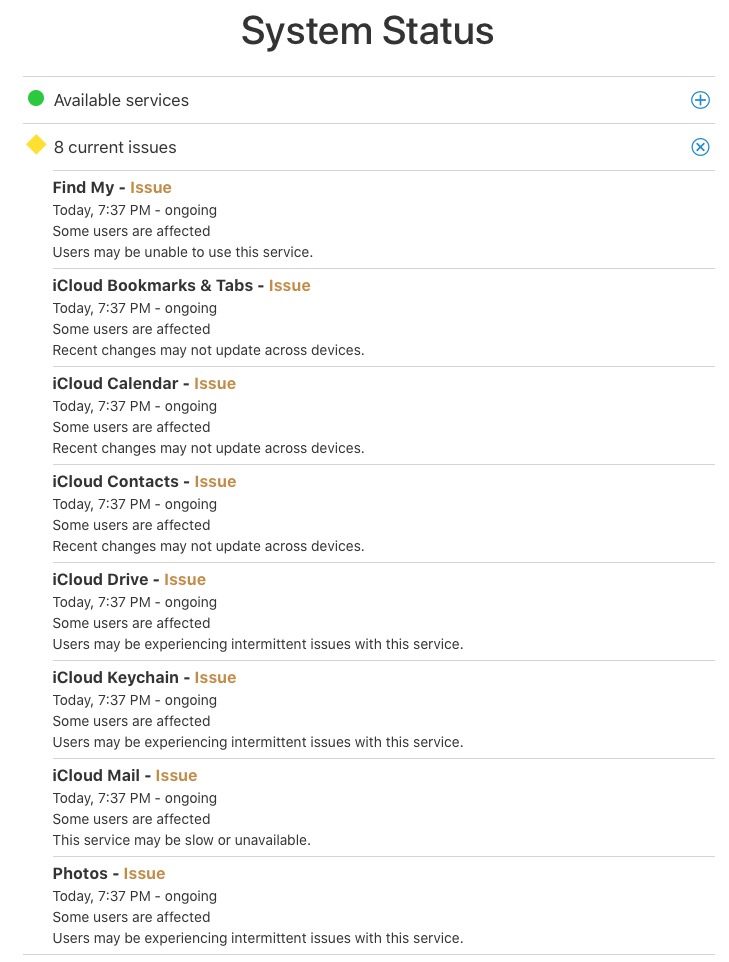Viewport: 729px width, 962px height.
Task: Select the iCloud Keychain service name
Action: [x=115, y=677]
